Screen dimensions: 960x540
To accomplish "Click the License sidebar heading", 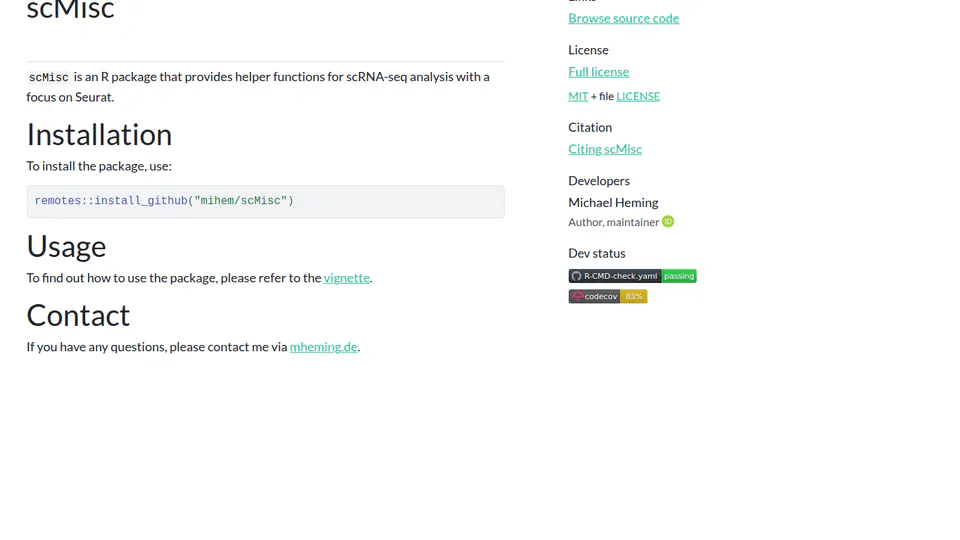I will tap(588, 50).
